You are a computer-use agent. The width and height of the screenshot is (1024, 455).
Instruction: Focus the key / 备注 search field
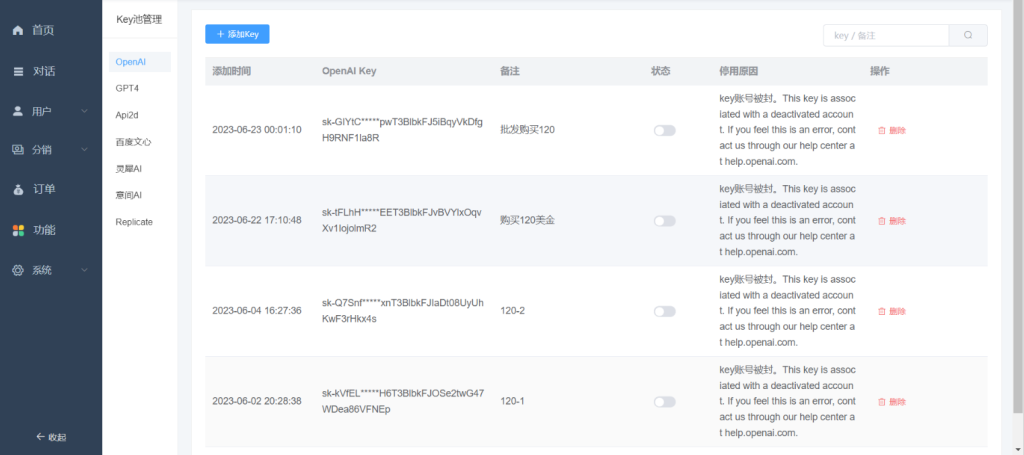coord(886,35)
